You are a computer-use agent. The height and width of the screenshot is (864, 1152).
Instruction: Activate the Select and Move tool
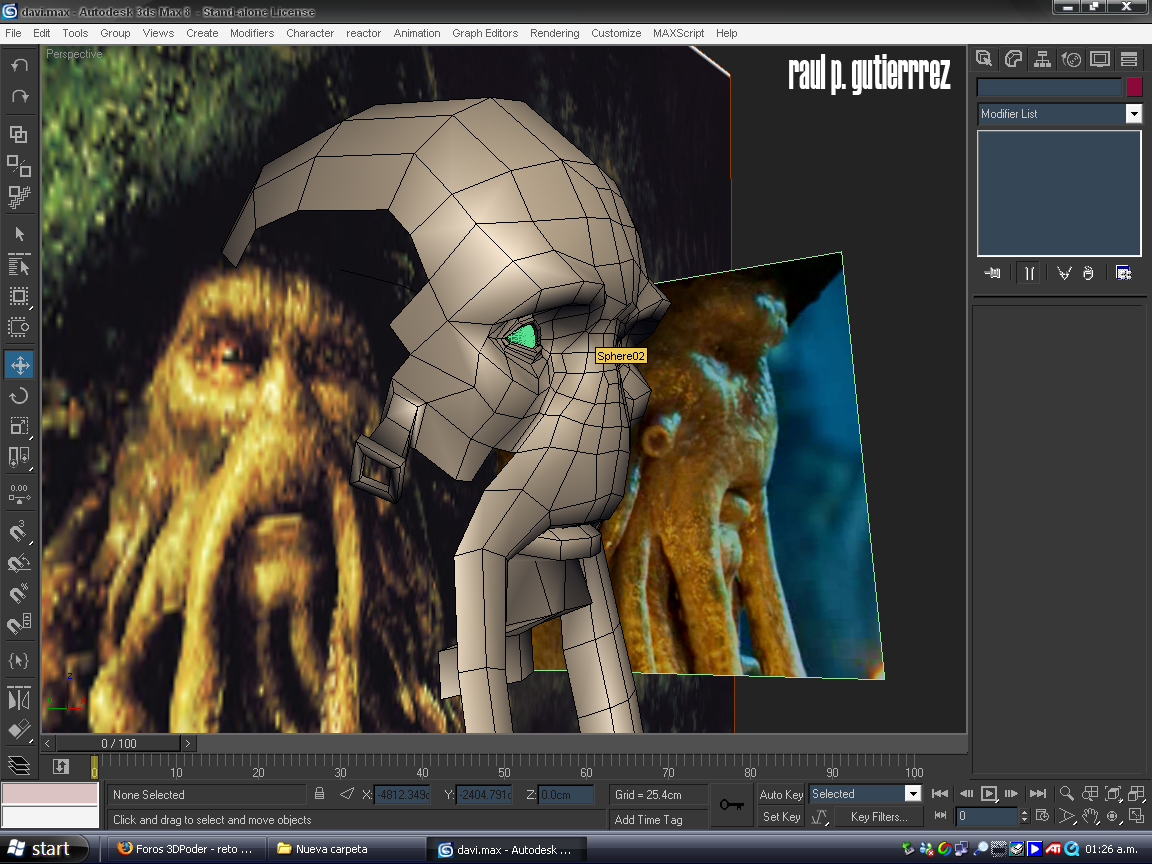pyautogui.click(x=19, y=365)
